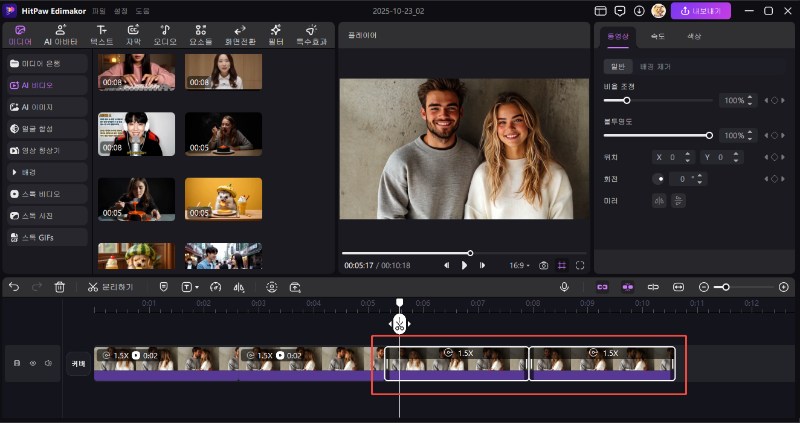Image resolution: width=800 pixels, height=423 pixels.
Task: Click the horizontal flip mirror icon
Action: (x=659, y=200)
